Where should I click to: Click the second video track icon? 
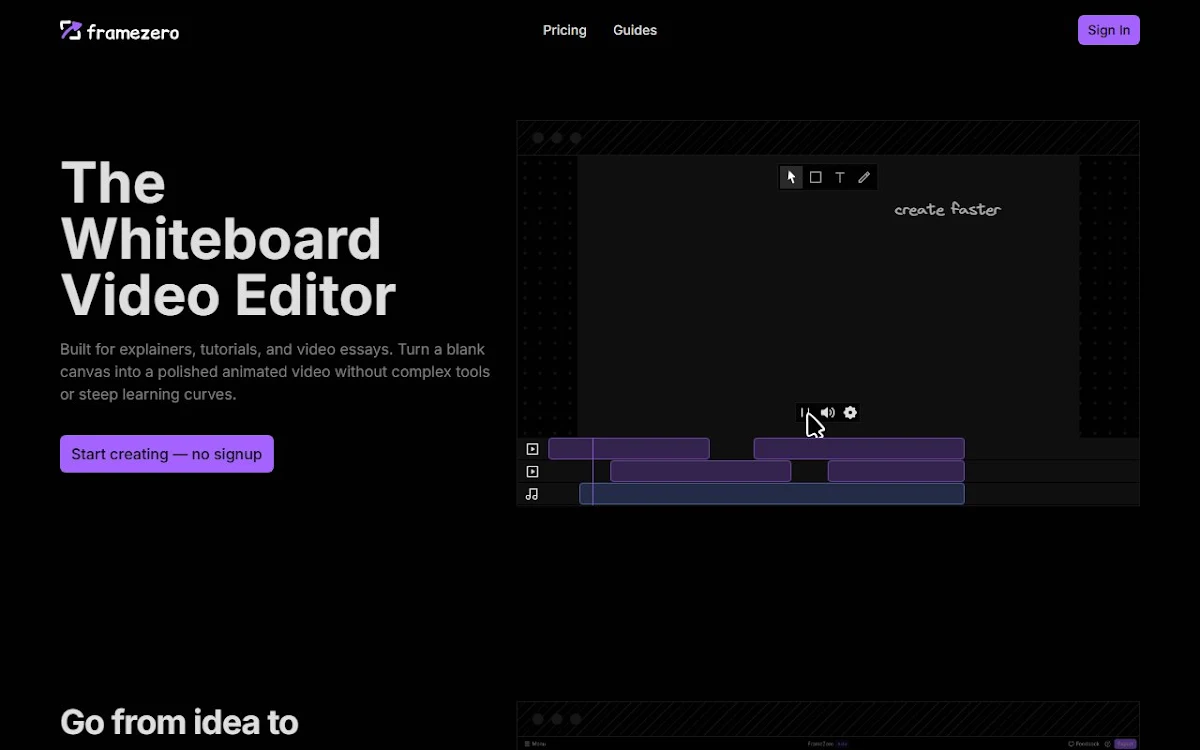tap(532, 471)
